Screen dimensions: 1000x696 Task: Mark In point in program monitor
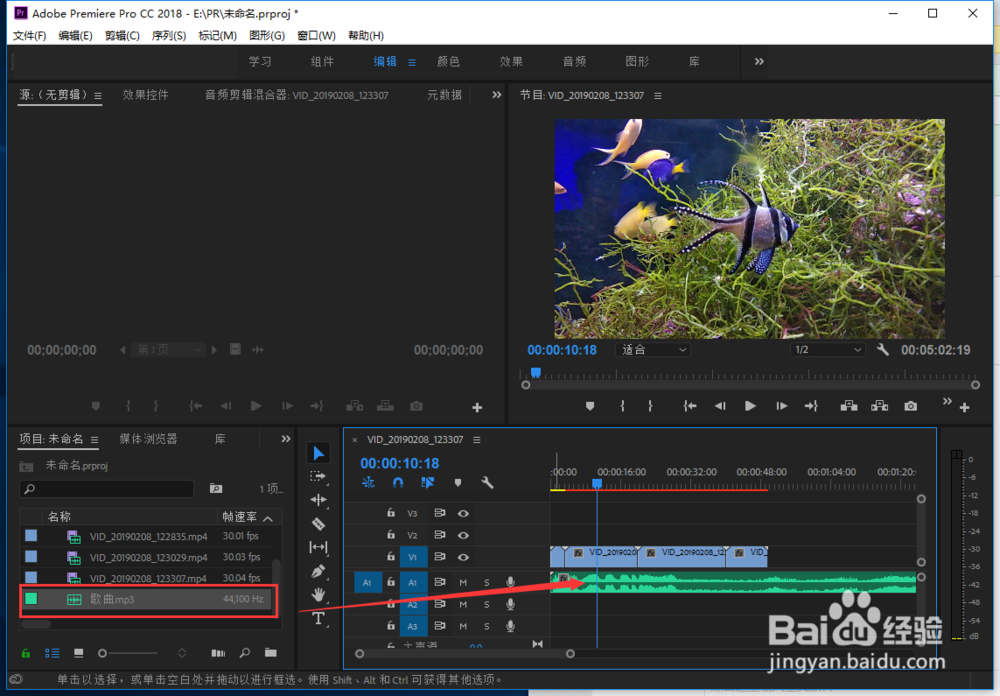click(x=622, y=406)
